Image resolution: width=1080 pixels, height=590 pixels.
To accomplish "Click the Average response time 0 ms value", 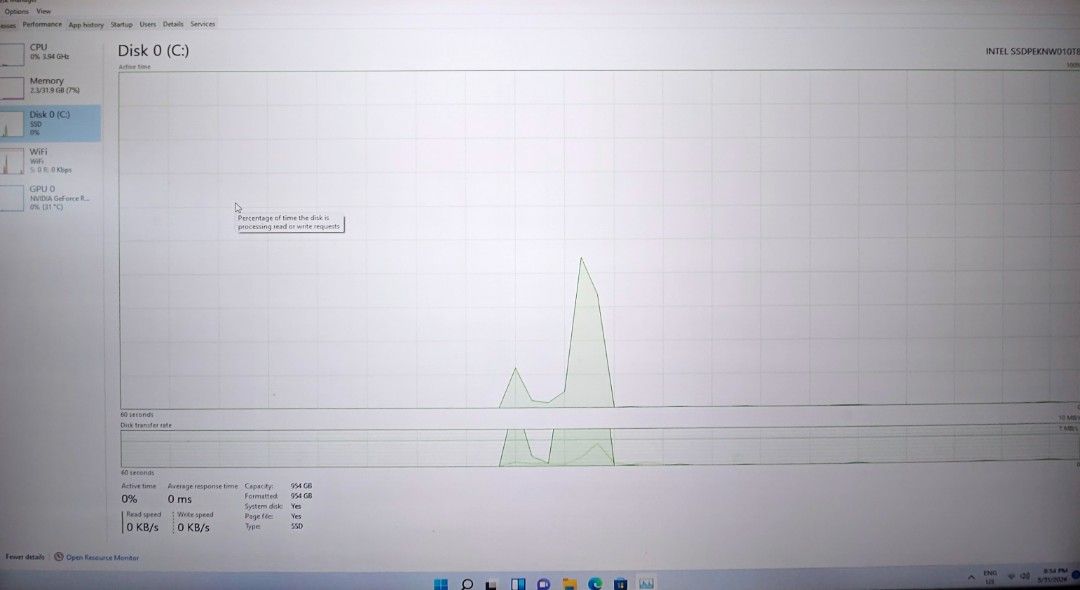I will tap(180, 499).
